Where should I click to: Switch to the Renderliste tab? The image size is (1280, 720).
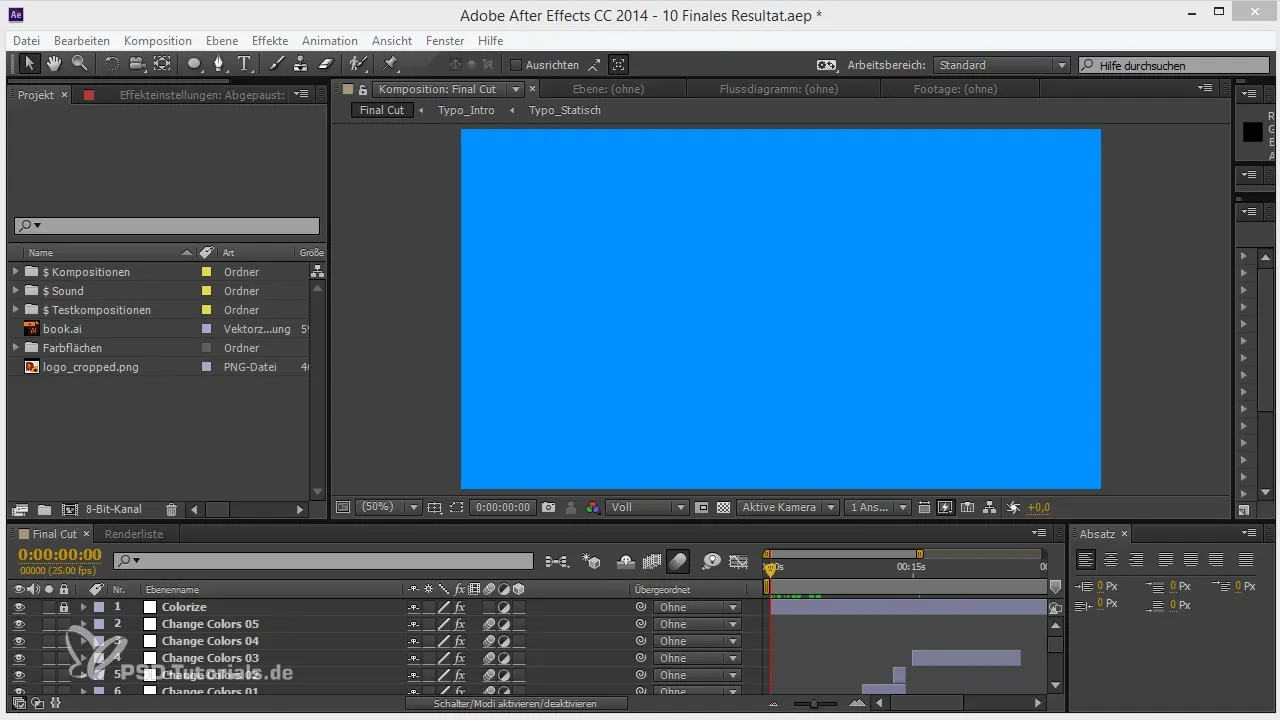pyautogui.click(x=134, y=534)
